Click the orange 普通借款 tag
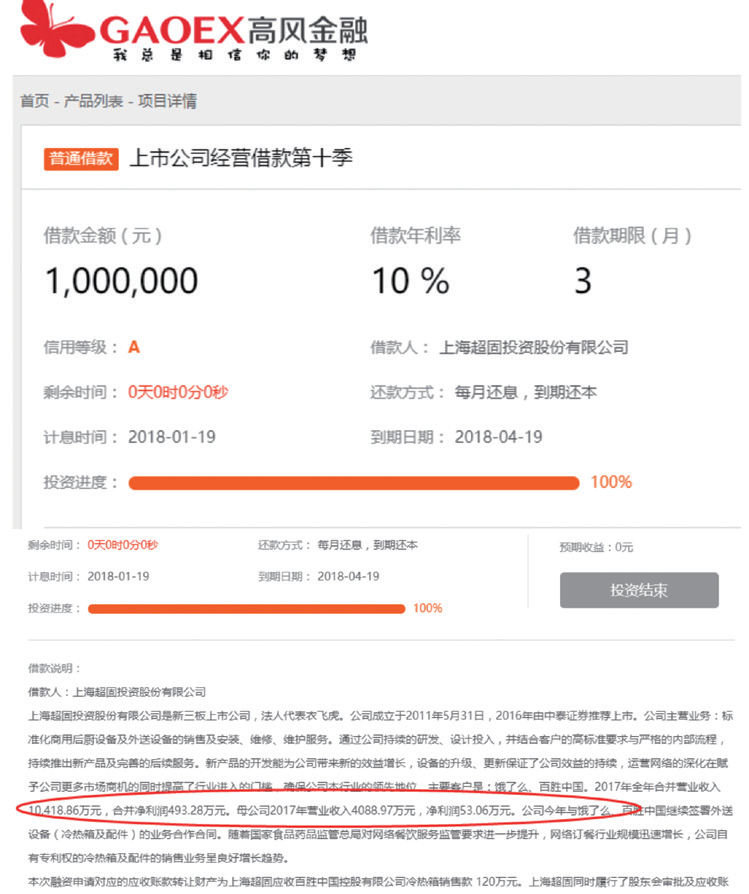 coord(81,159)
